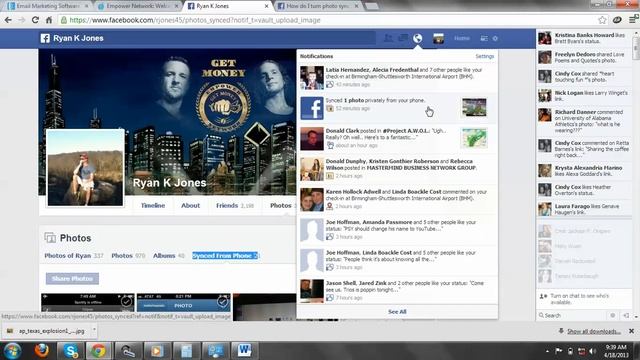Screen dimensions: 640x360
Task: Open the Photos profile tab
Action: [x=281, y=205]
